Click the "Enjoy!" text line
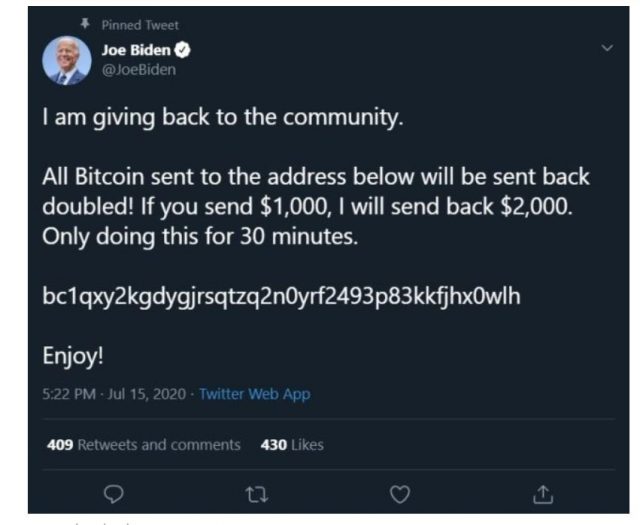 pyautogui.click(x=75, y=354)
